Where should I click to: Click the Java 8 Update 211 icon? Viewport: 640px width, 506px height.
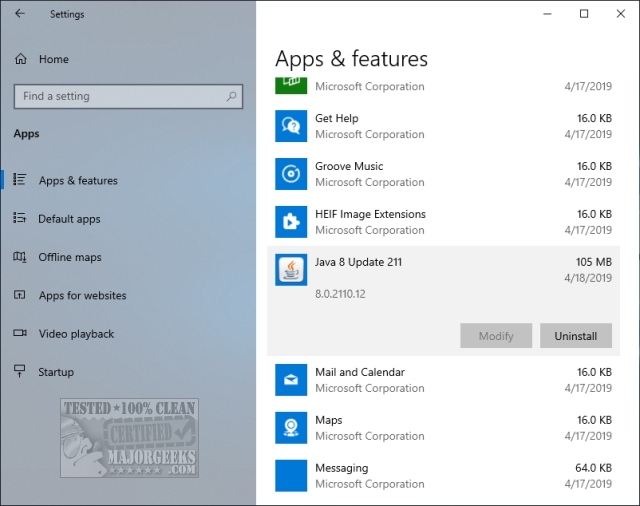tap(291, 270)
